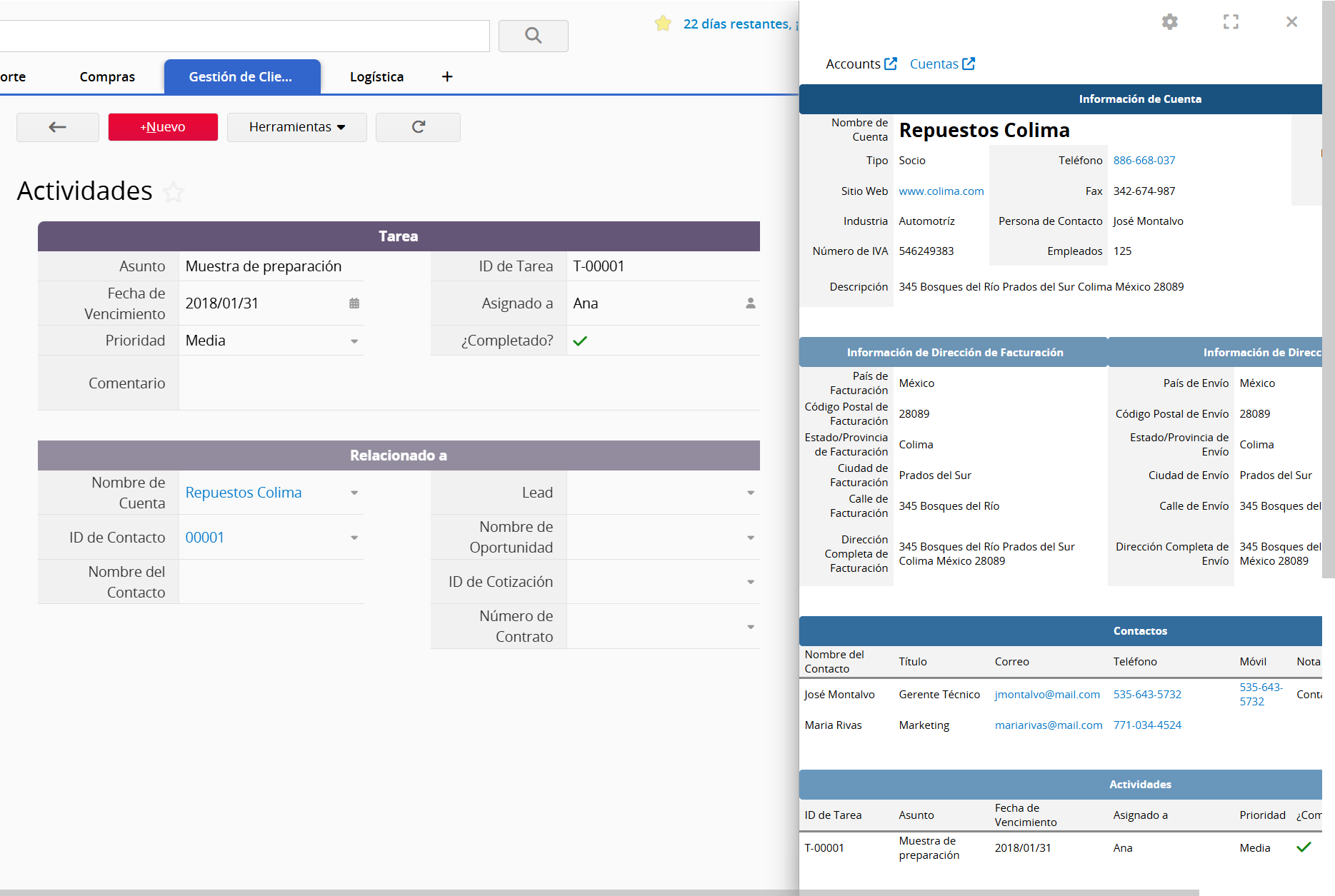Image resolution: width=1335 pixels, height=896 pixels.
Task: Add a new tab with plus icon
Action: pos(447,76)
